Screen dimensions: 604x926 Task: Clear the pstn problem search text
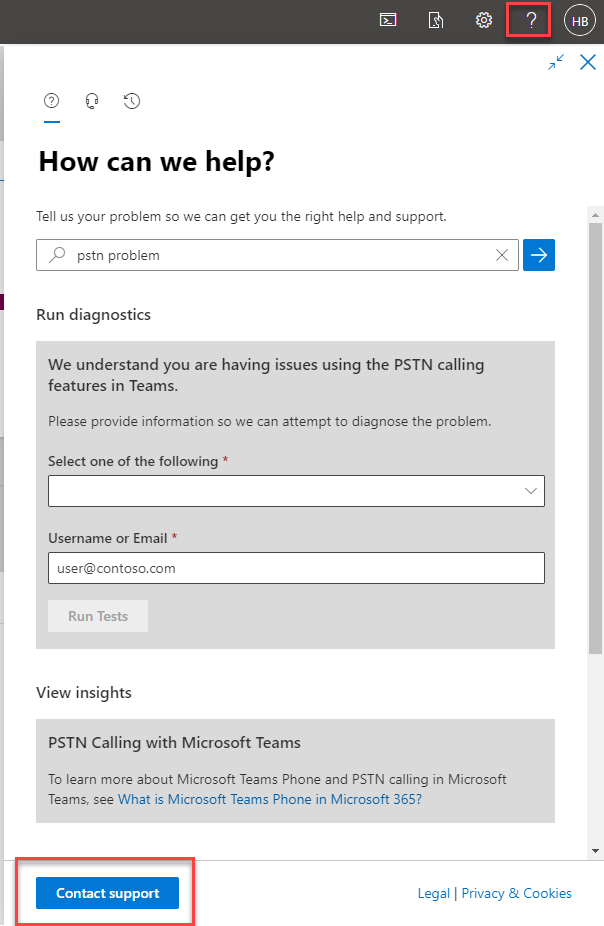502,255
